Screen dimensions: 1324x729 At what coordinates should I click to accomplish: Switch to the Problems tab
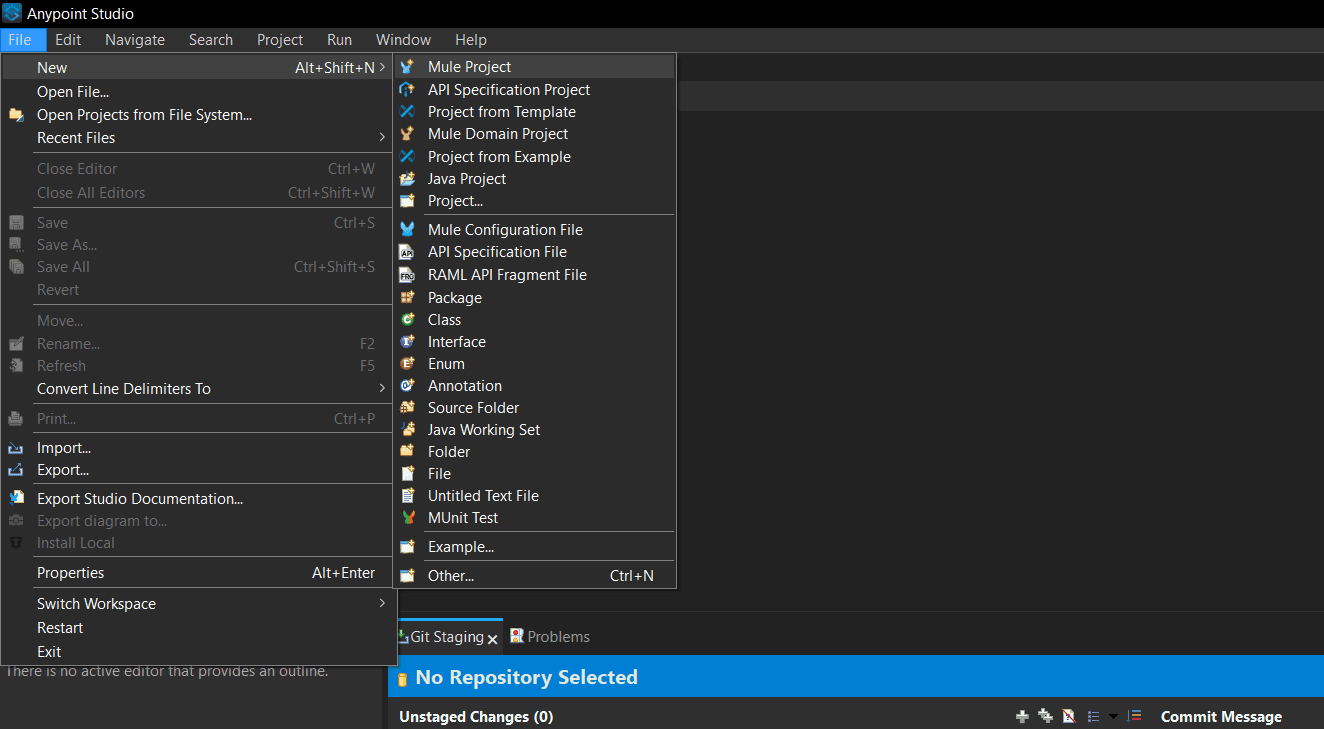[x=550, y=637]
